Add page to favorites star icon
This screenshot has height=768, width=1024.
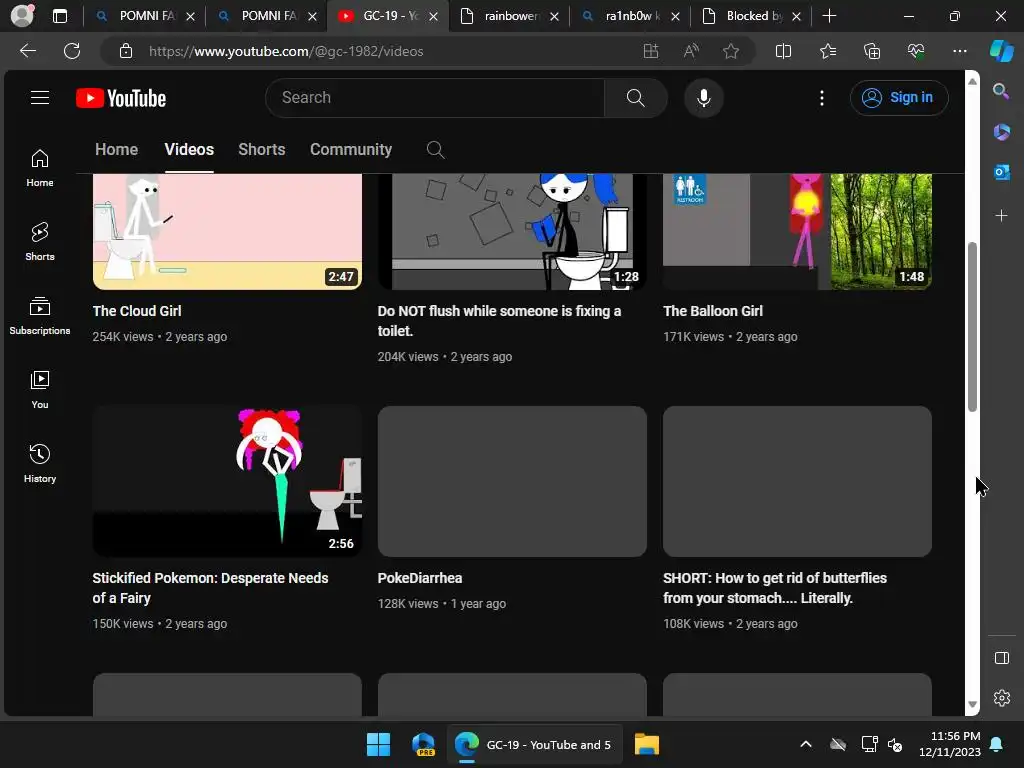[x=731, y=51]
